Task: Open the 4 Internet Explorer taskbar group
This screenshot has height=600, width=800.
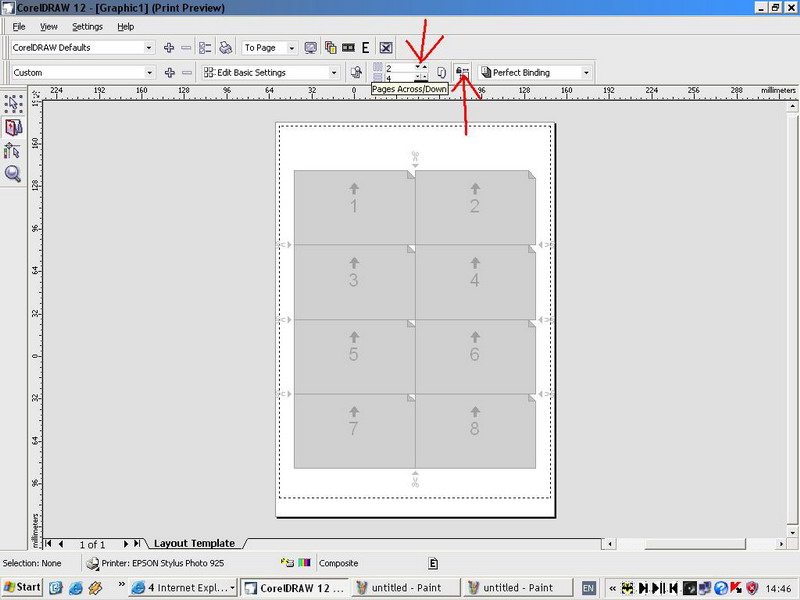Action: coord(183,588)
